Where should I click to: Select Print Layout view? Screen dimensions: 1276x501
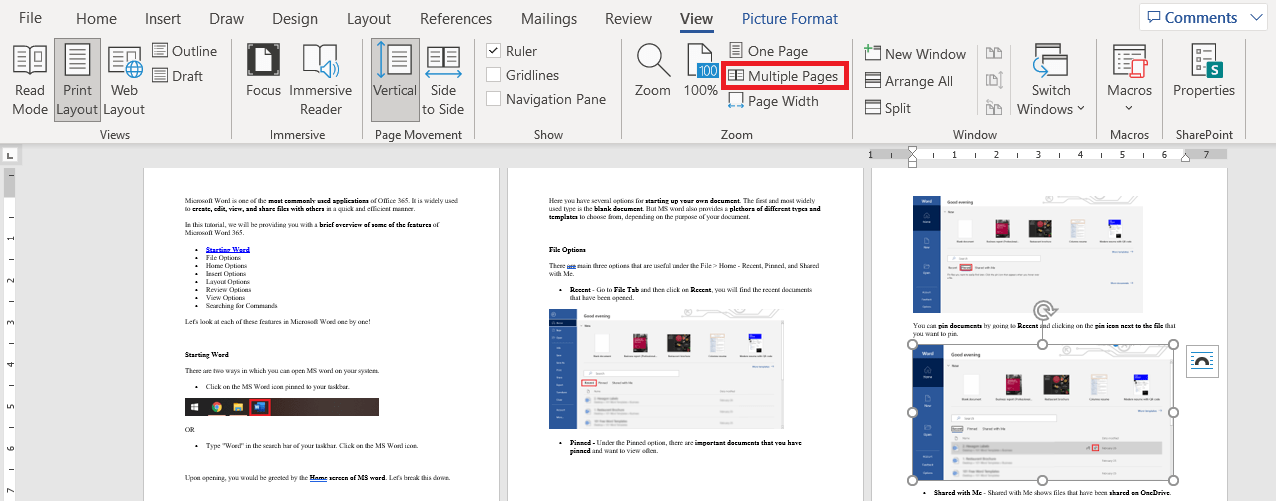[77, 81]
